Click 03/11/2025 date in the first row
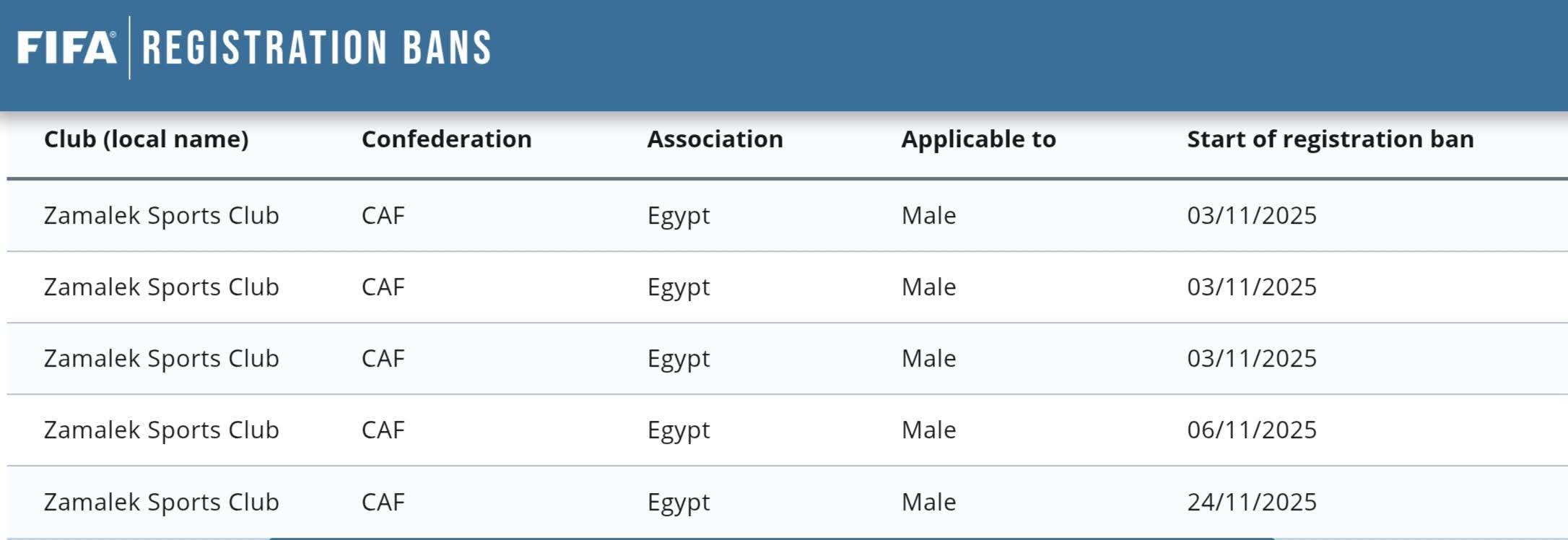Viewport: 1568px width, 540px height. click(x=1251, y=216)
